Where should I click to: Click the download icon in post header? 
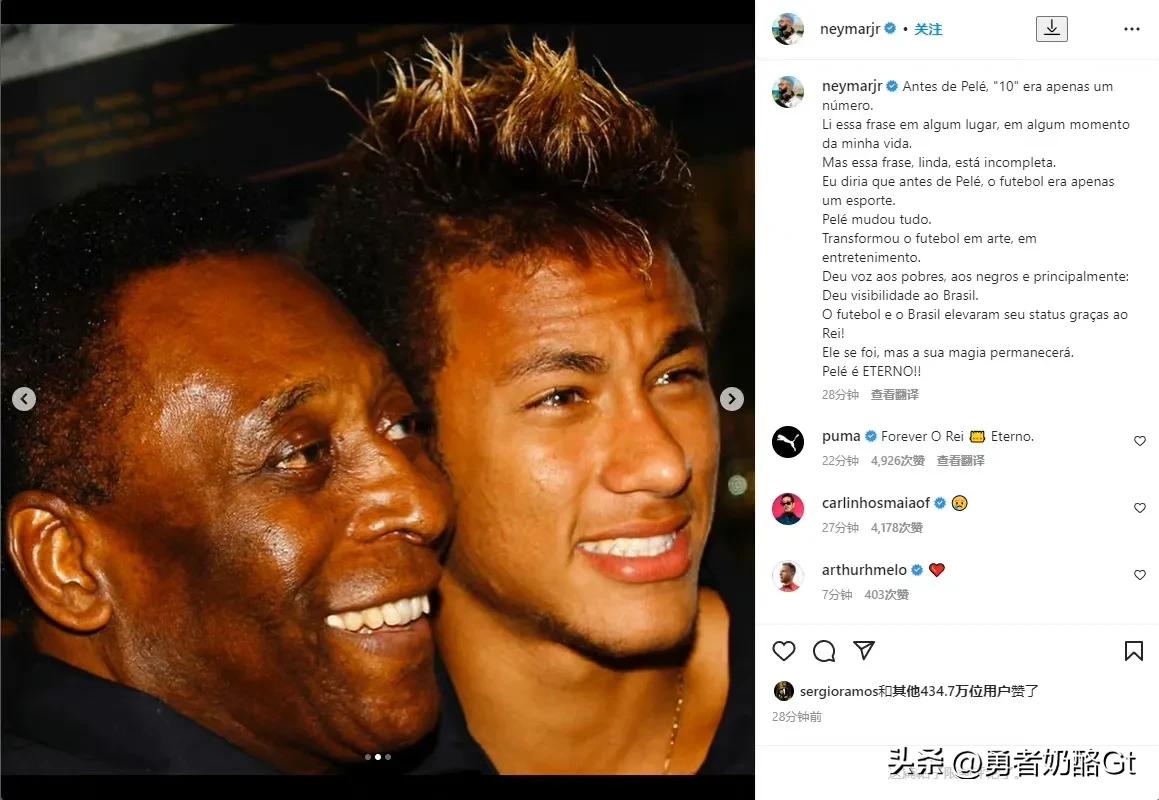click(1052, 29)
